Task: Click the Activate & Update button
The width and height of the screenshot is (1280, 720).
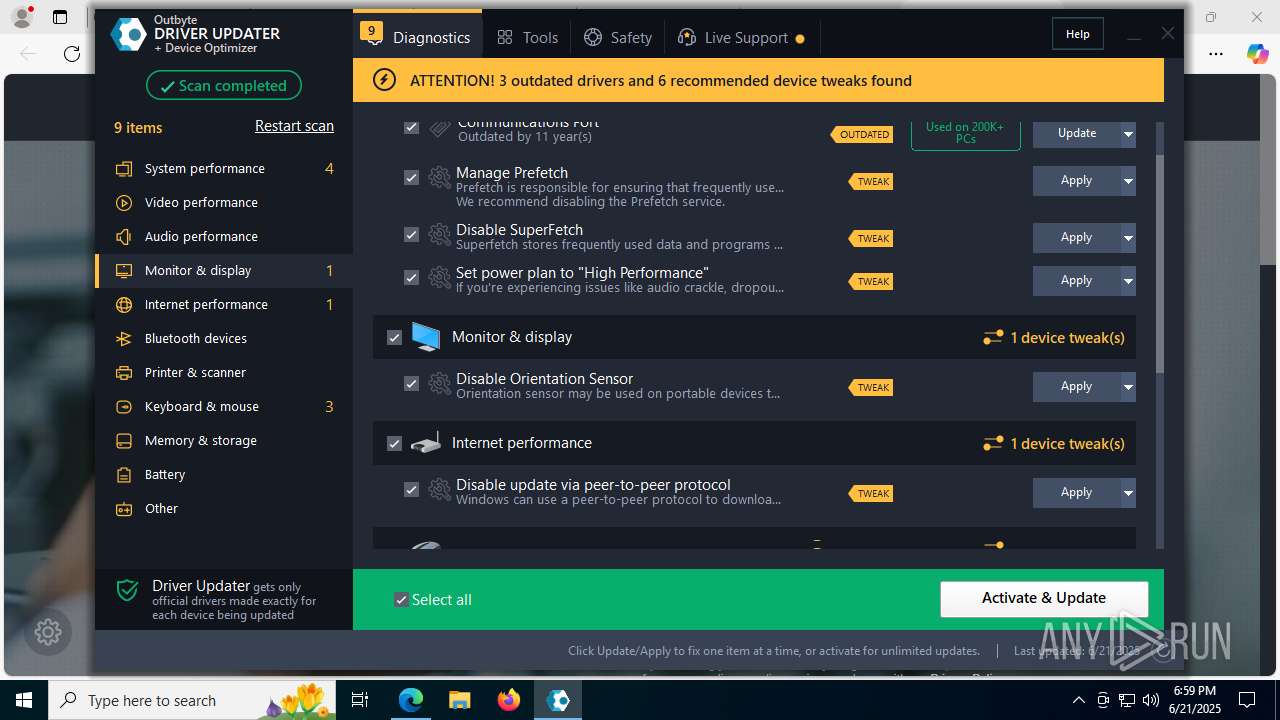Action: pyautogui.click(x=1044, y=598)
